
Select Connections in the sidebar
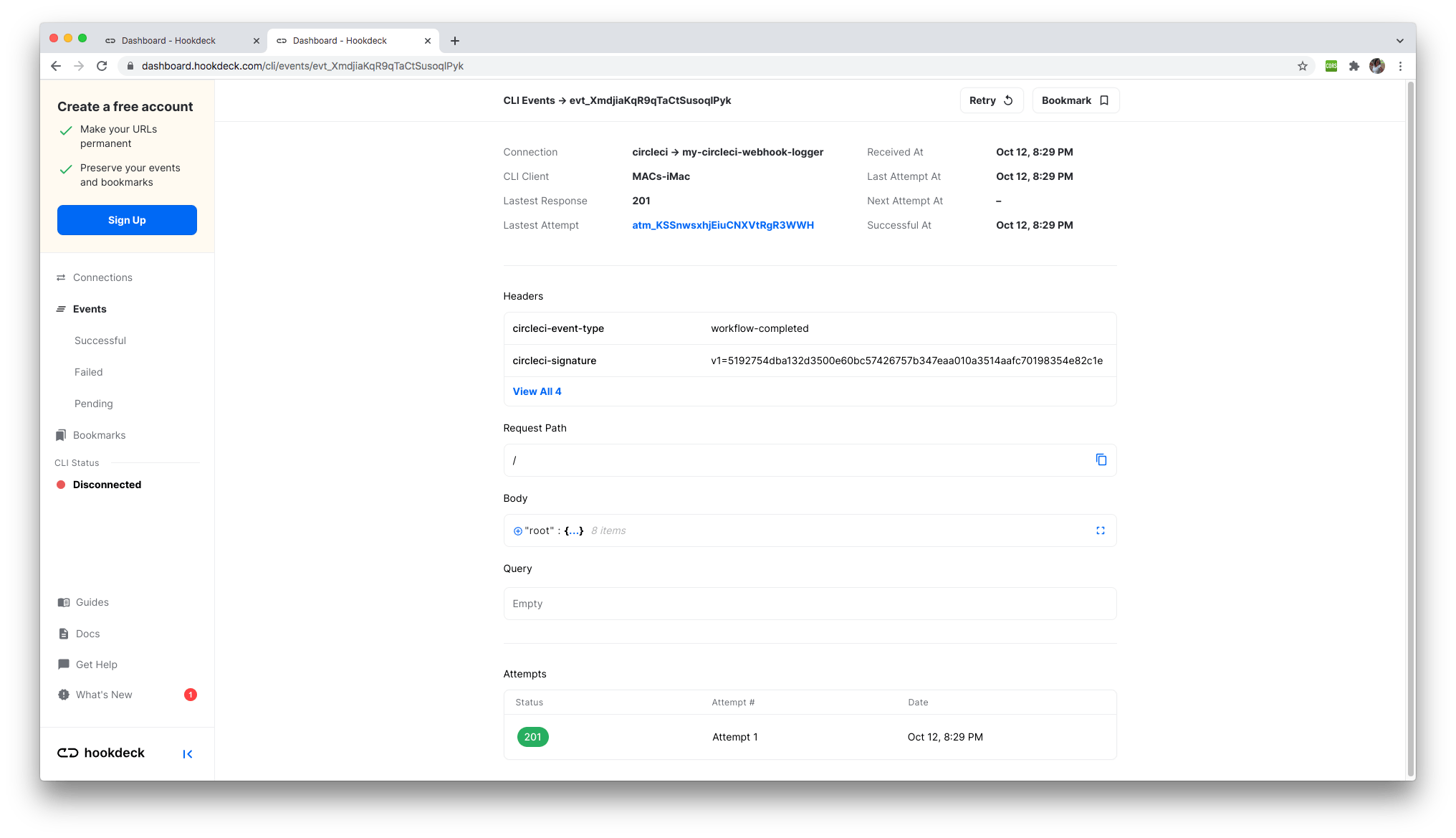102,277
